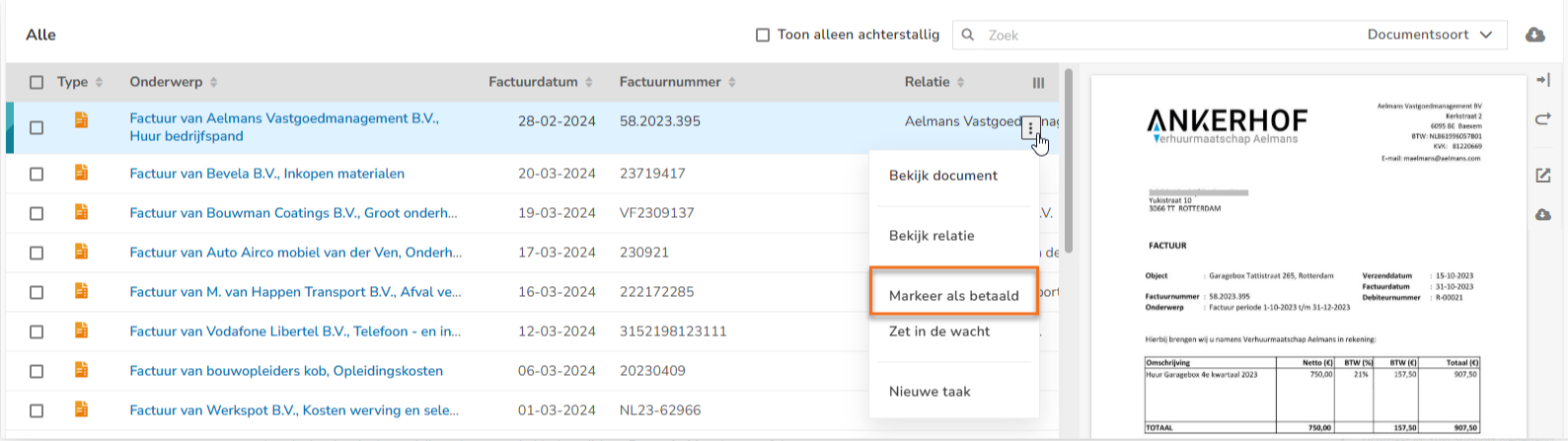Click the magnifier icon in the Zoek field

968,36
